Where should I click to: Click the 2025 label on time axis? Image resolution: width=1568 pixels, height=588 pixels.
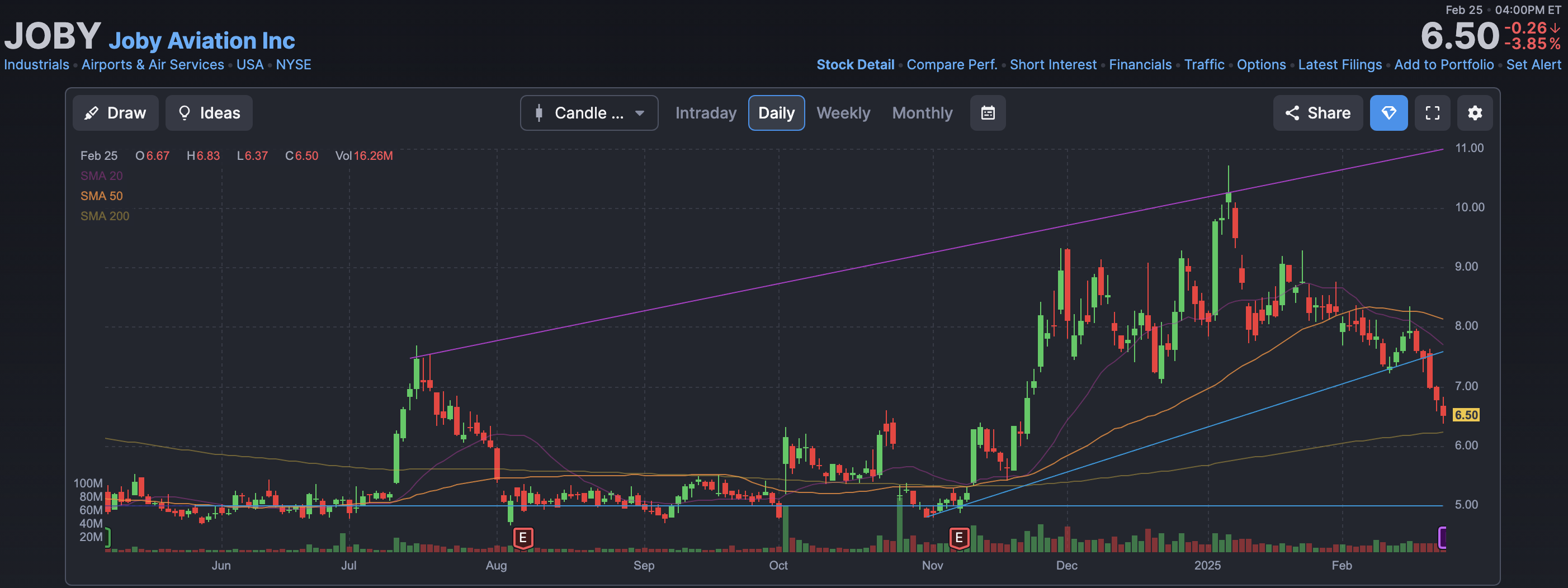(x=1207, y=566)
